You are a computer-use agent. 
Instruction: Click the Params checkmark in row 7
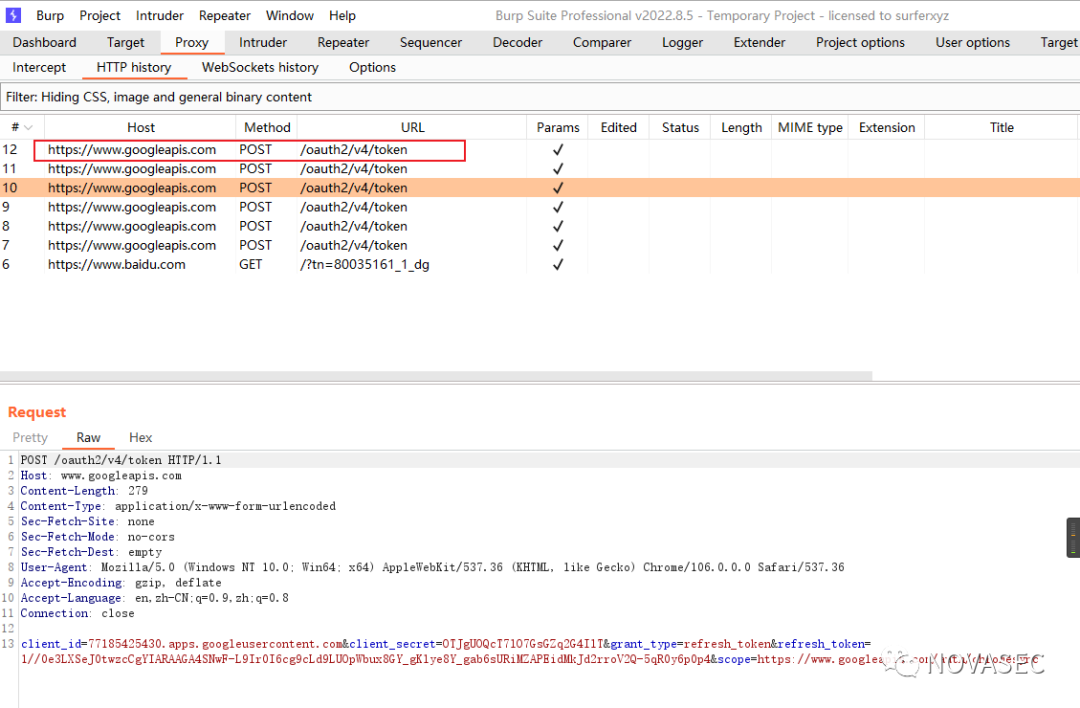coord(558,246)
